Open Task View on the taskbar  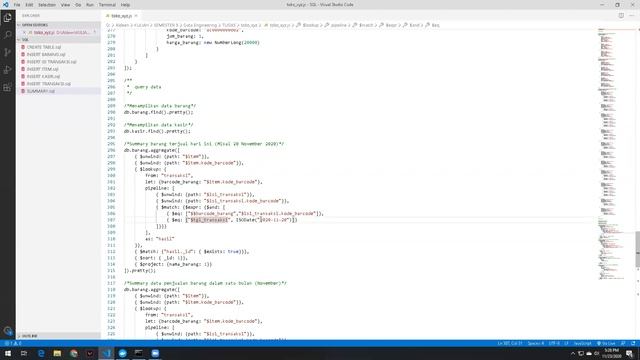(24, 353)
